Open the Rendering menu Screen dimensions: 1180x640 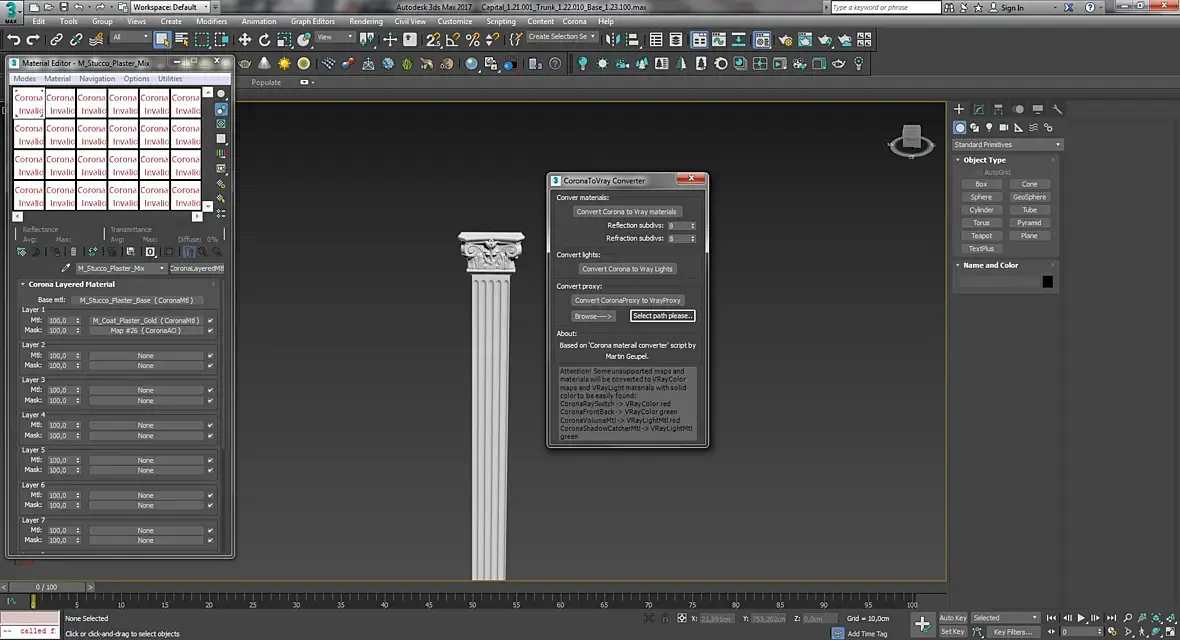(x=366, y=21)
